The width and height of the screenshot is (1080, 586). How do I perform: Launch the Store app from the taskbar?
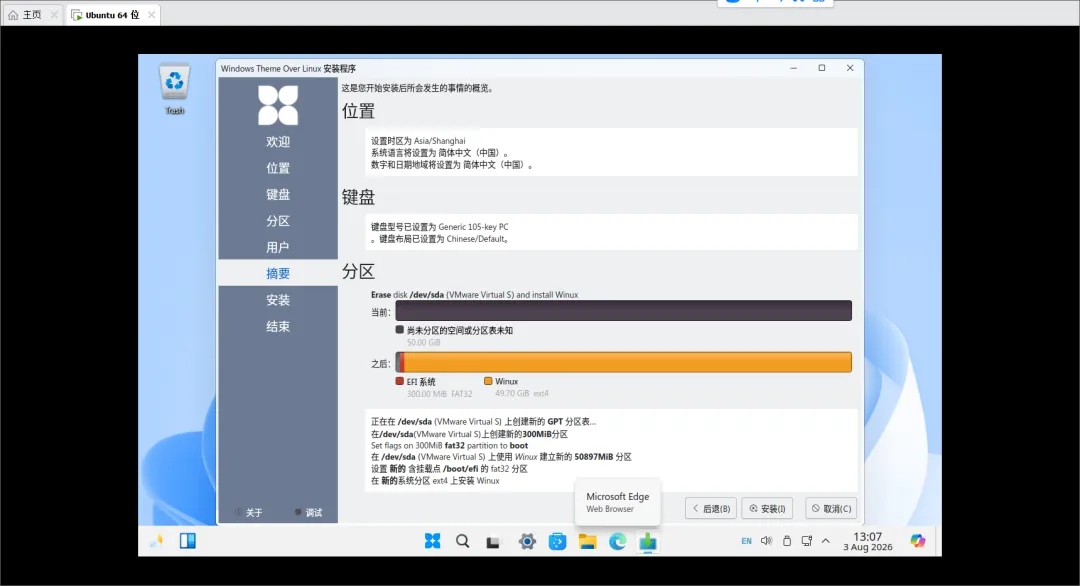[557, 541]
